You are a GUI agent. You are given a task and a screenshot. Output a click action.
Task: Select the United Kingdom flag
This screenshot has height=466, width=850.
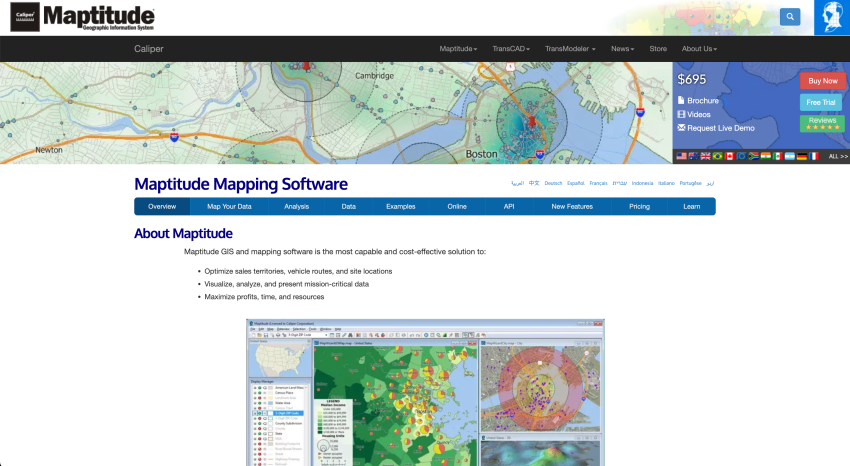[705, 156]
